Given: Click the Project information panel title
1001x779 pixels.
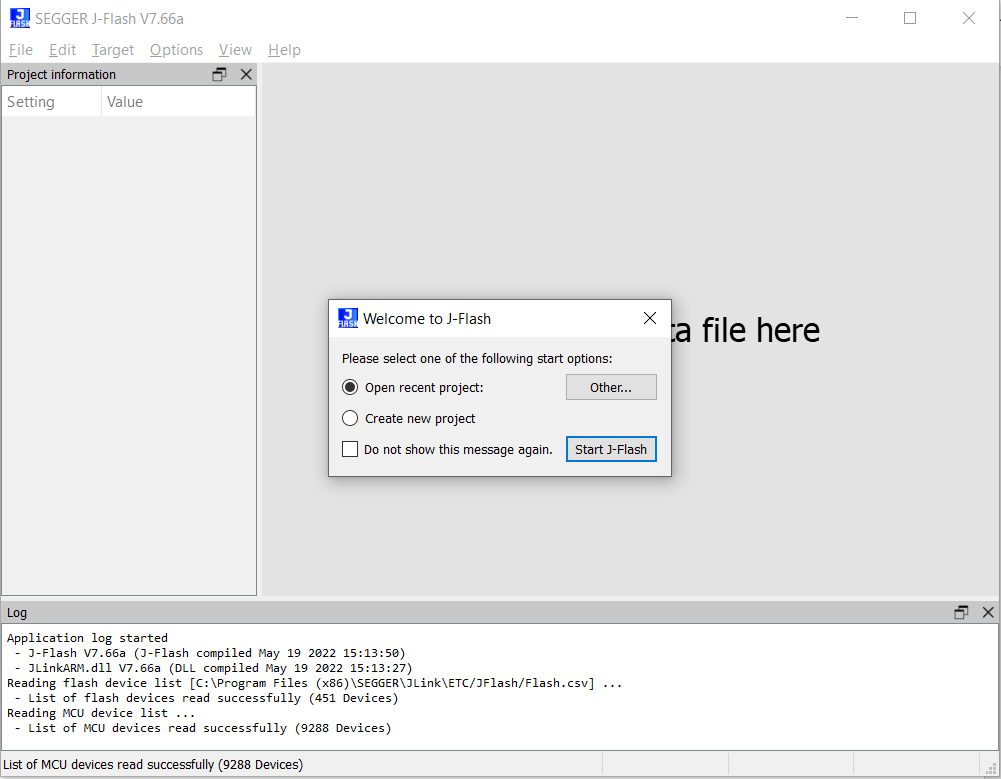Looking at the screenshot, I should pyautogui.click(x=61, y=75).
